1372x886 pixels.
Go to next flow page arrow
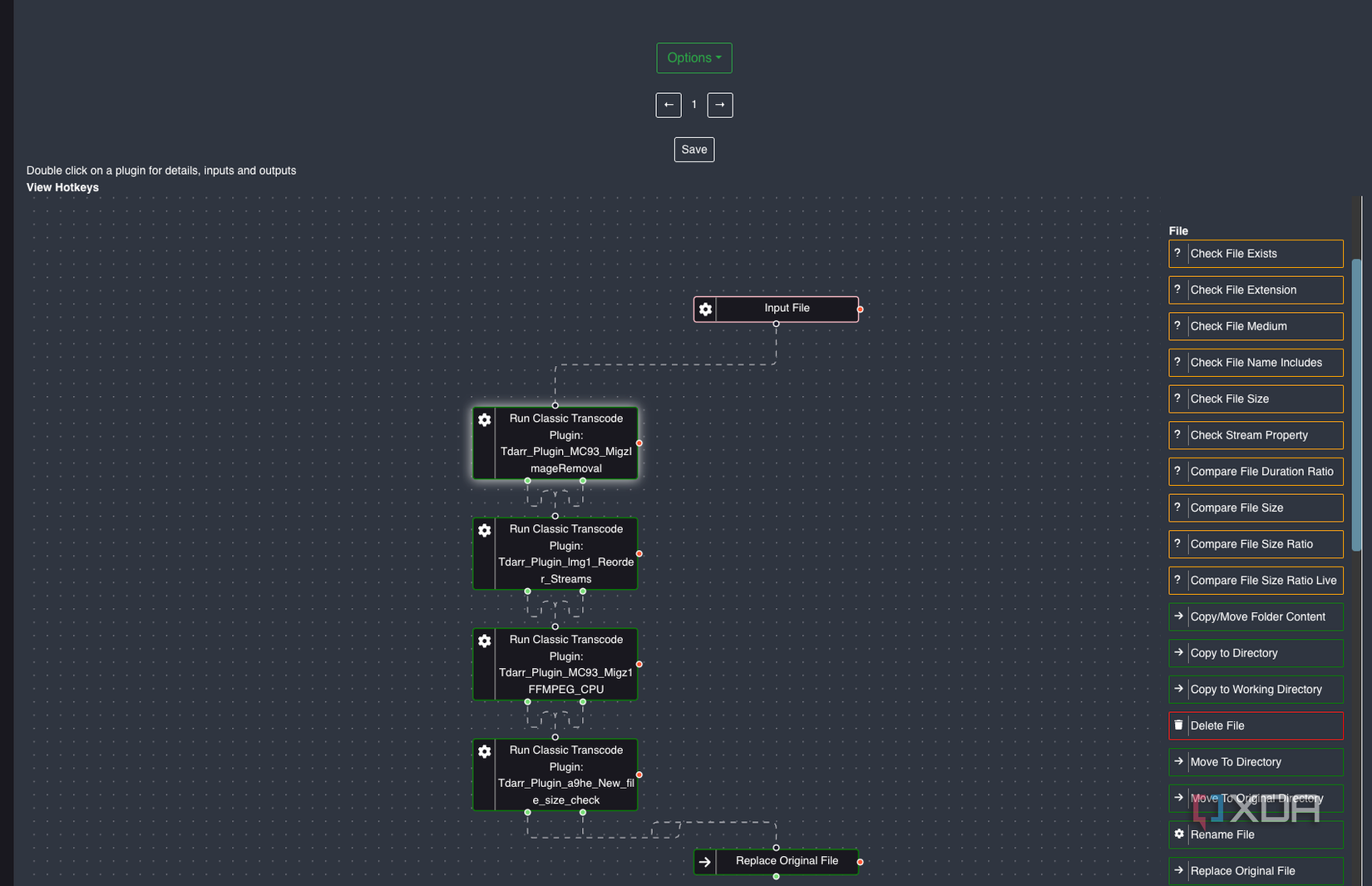[x=720, y=105]
